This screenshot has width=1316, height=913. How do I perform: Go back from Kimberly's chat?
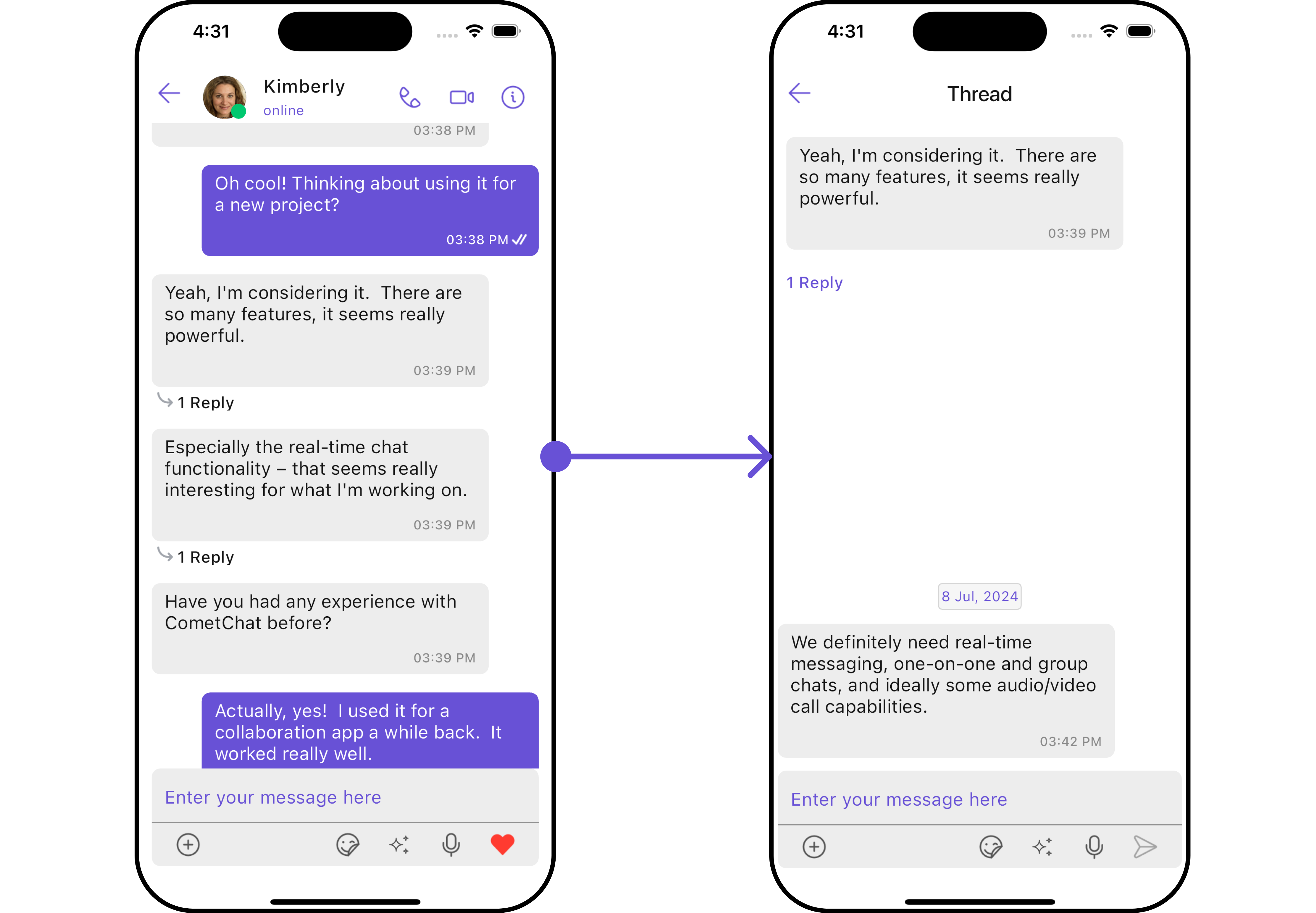[x=169, y=93]
